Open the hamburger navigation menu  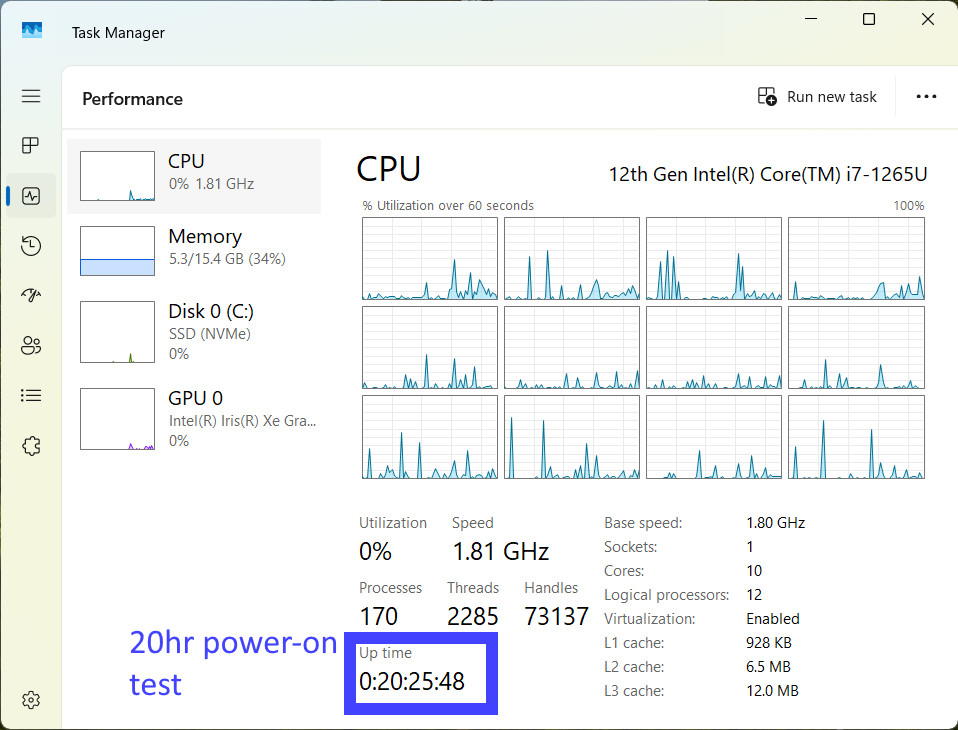(x=31, y=96)
